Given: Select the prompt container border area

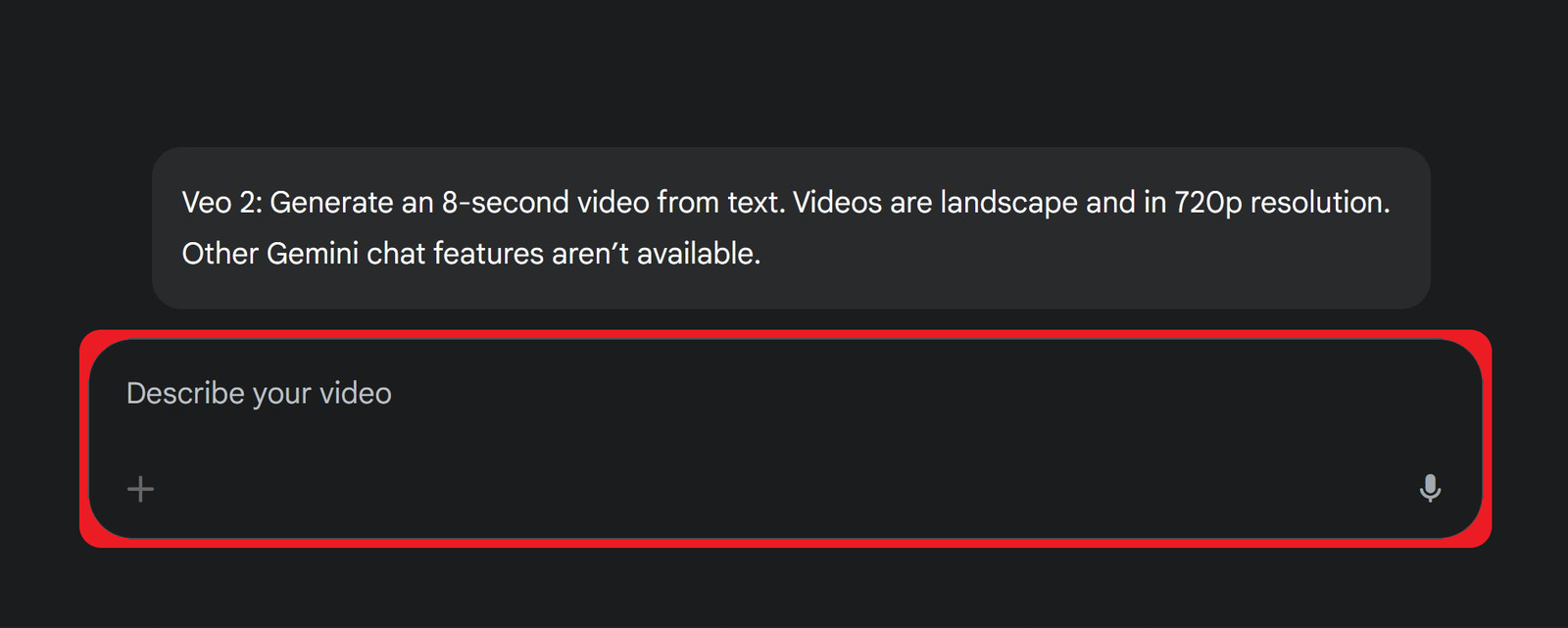Looking at the screenshot, I should (x=784, y=338).
